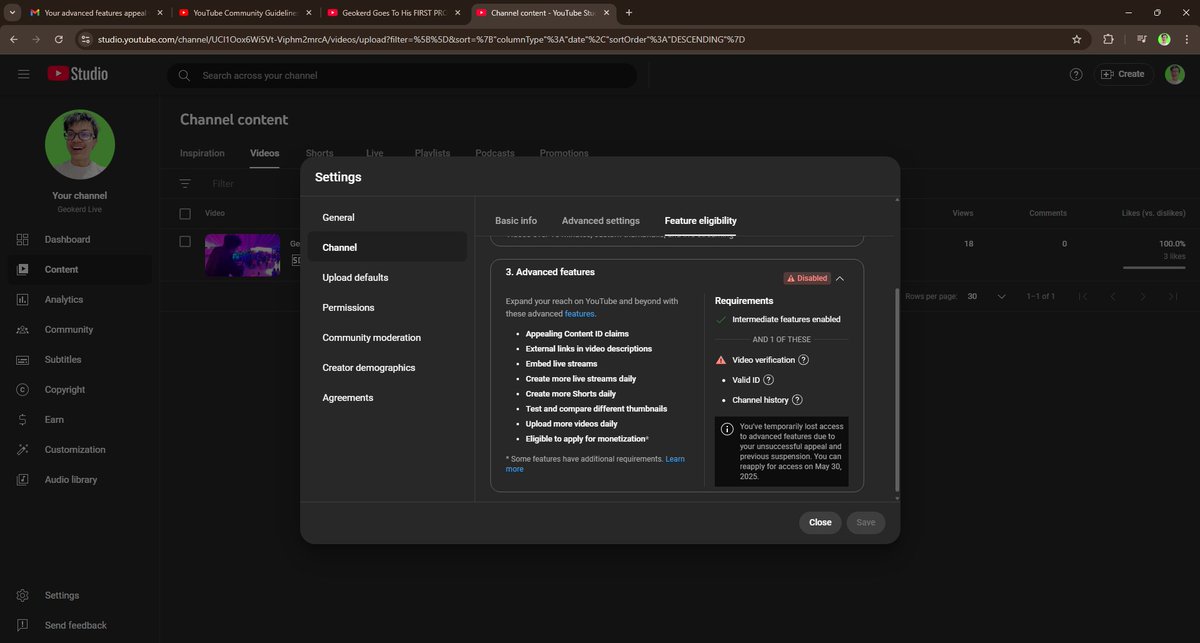1200x643 pixels.
Task: Tick the checkbox for the video row
Action: point(185,241)
